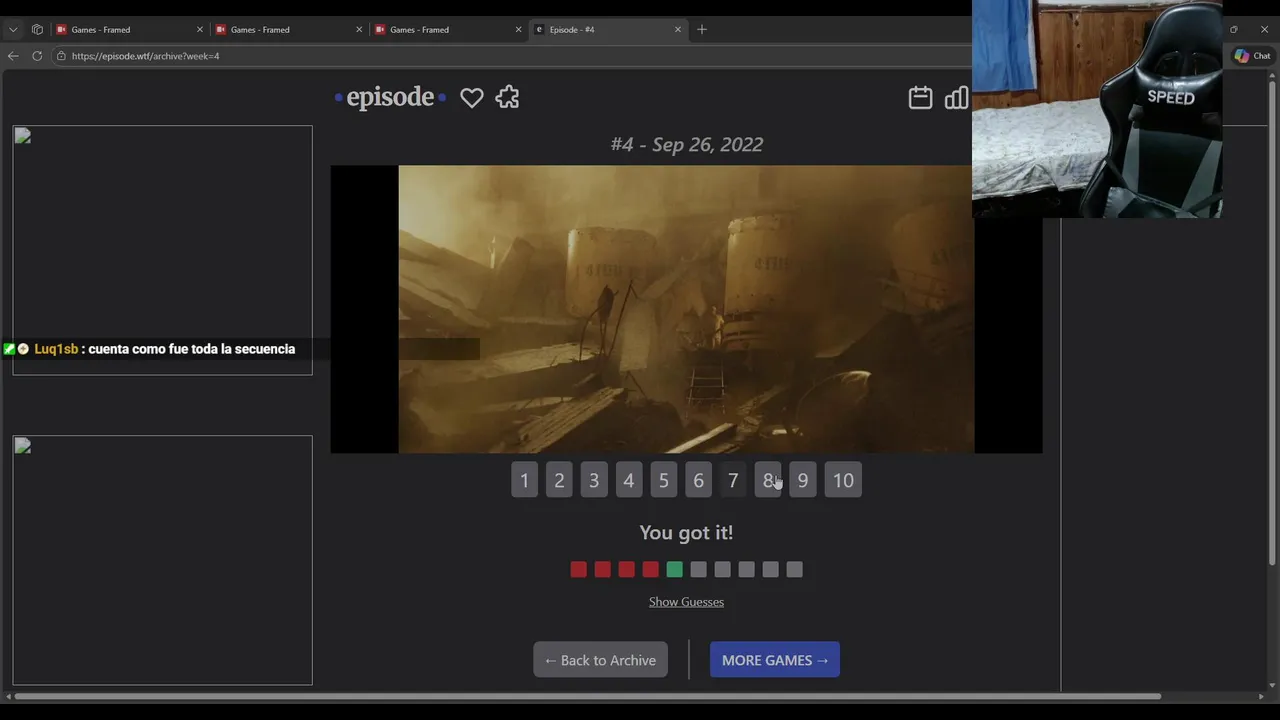Show frame 2
Viewport: 1280px width, 720px height.
coord(559,480)
